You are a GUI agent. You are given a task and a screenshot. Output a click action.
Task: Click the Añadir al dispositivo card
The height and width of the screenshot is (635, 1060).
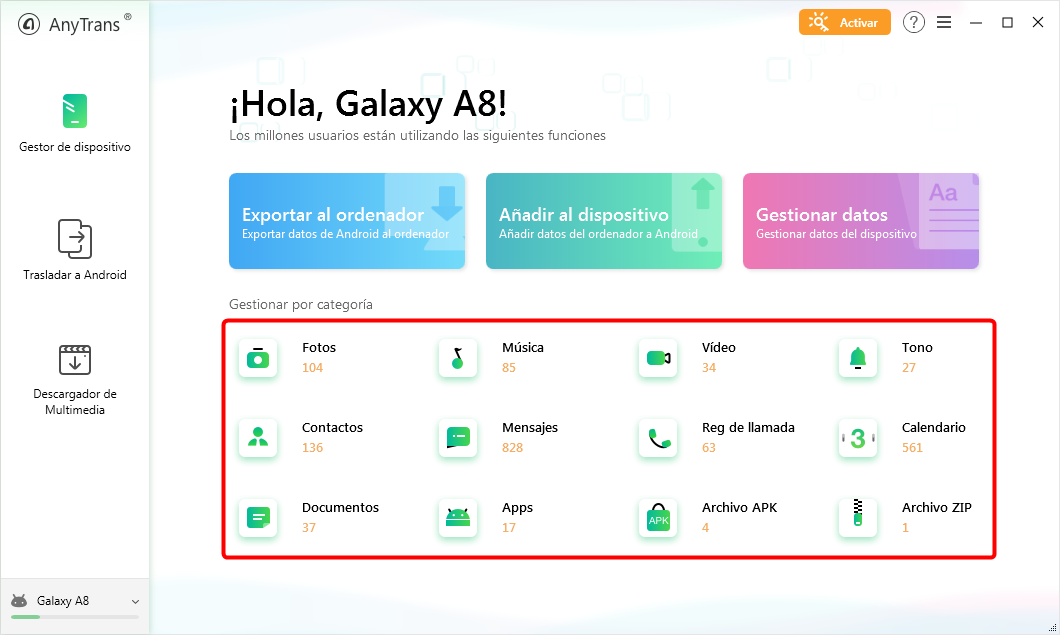(604, 221)
